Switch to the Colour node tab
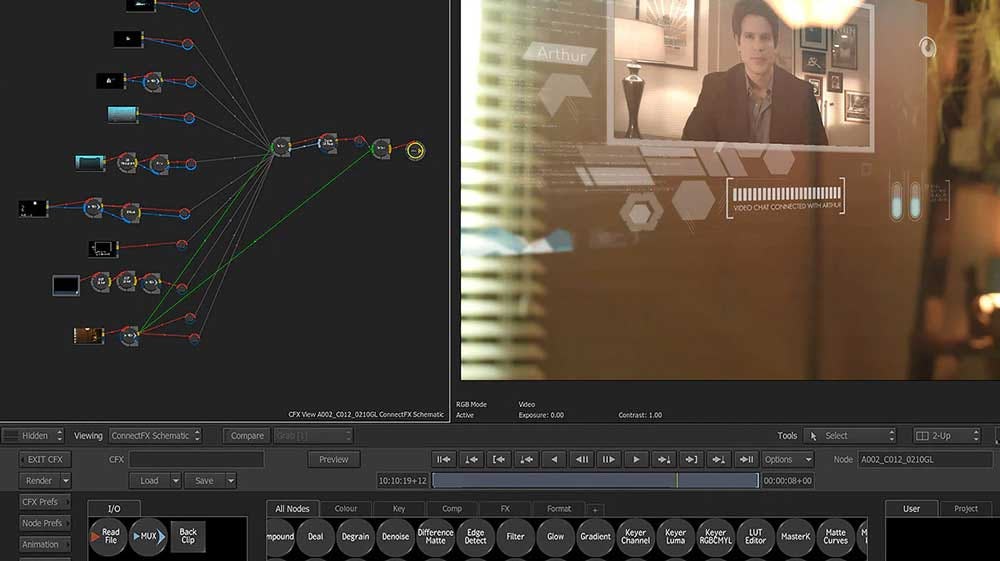Screen dimensions: 1000x561 (x=345, y=509)
